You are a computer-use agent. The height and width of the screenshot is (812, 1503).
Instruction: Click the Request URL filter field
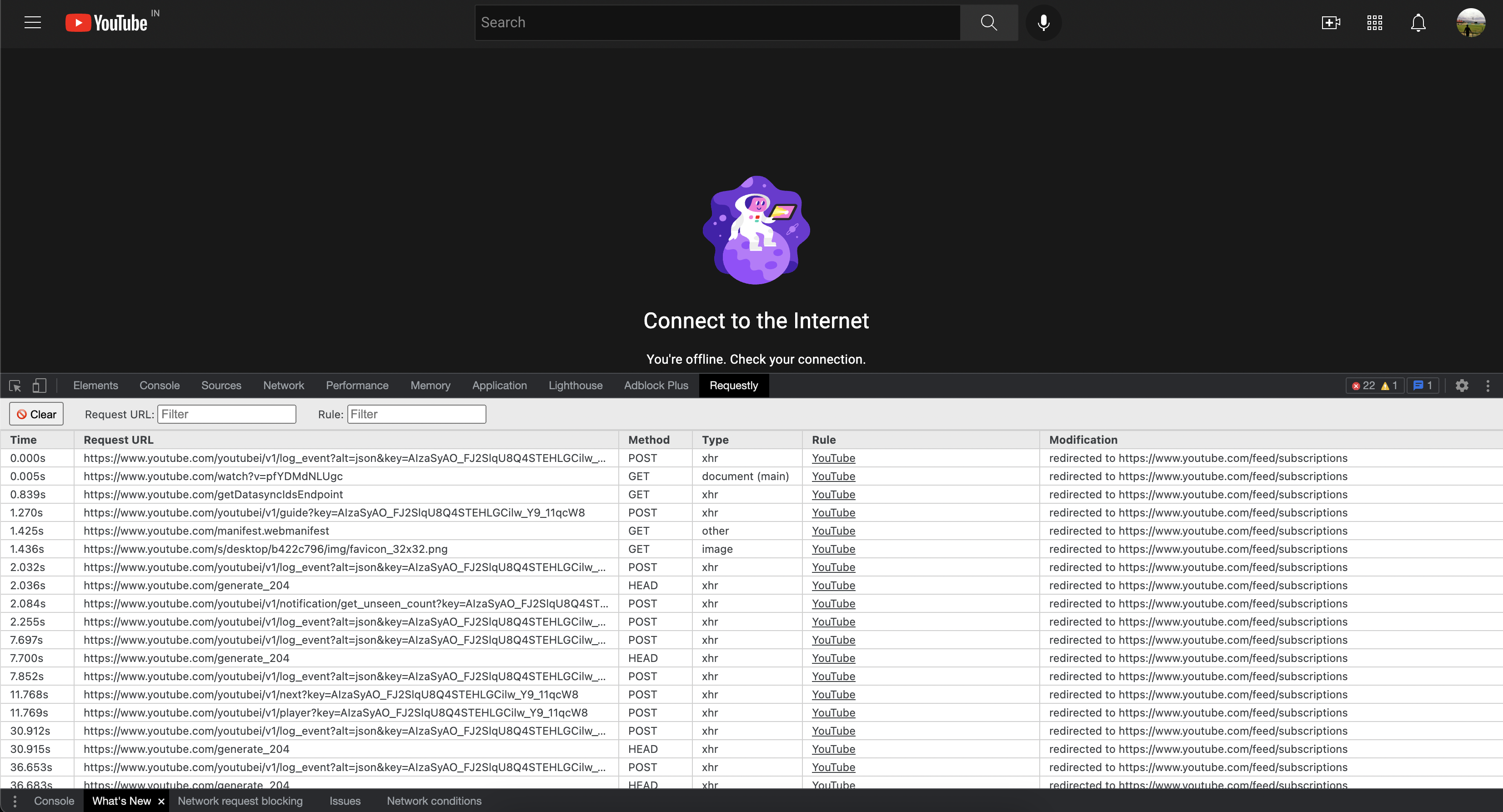click(x=227, y=414)
